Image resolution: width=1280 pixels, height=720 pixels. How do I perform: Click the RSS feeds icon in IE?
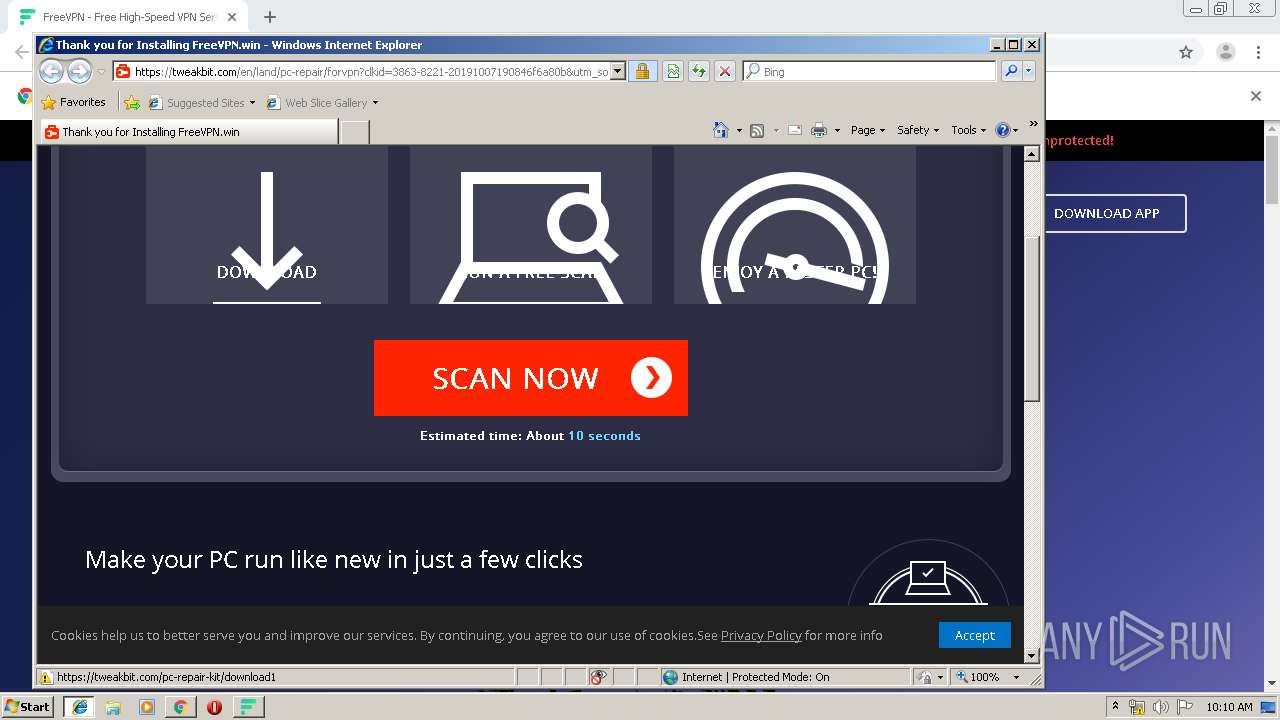click(x=757, y=130)
